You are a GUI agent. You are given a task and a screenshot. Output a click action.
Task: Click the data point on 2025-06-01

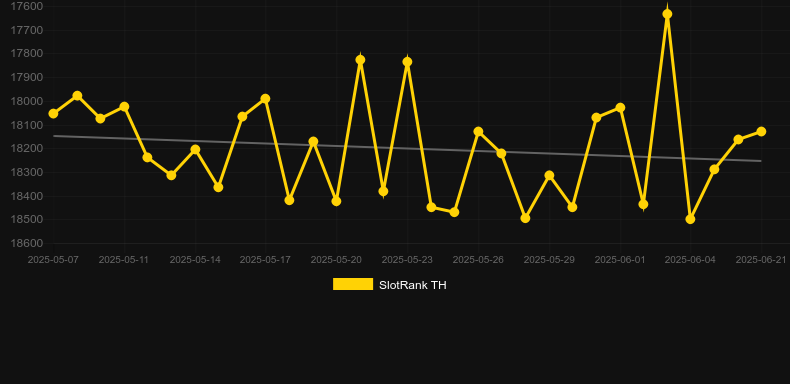[x=620, y=108]
